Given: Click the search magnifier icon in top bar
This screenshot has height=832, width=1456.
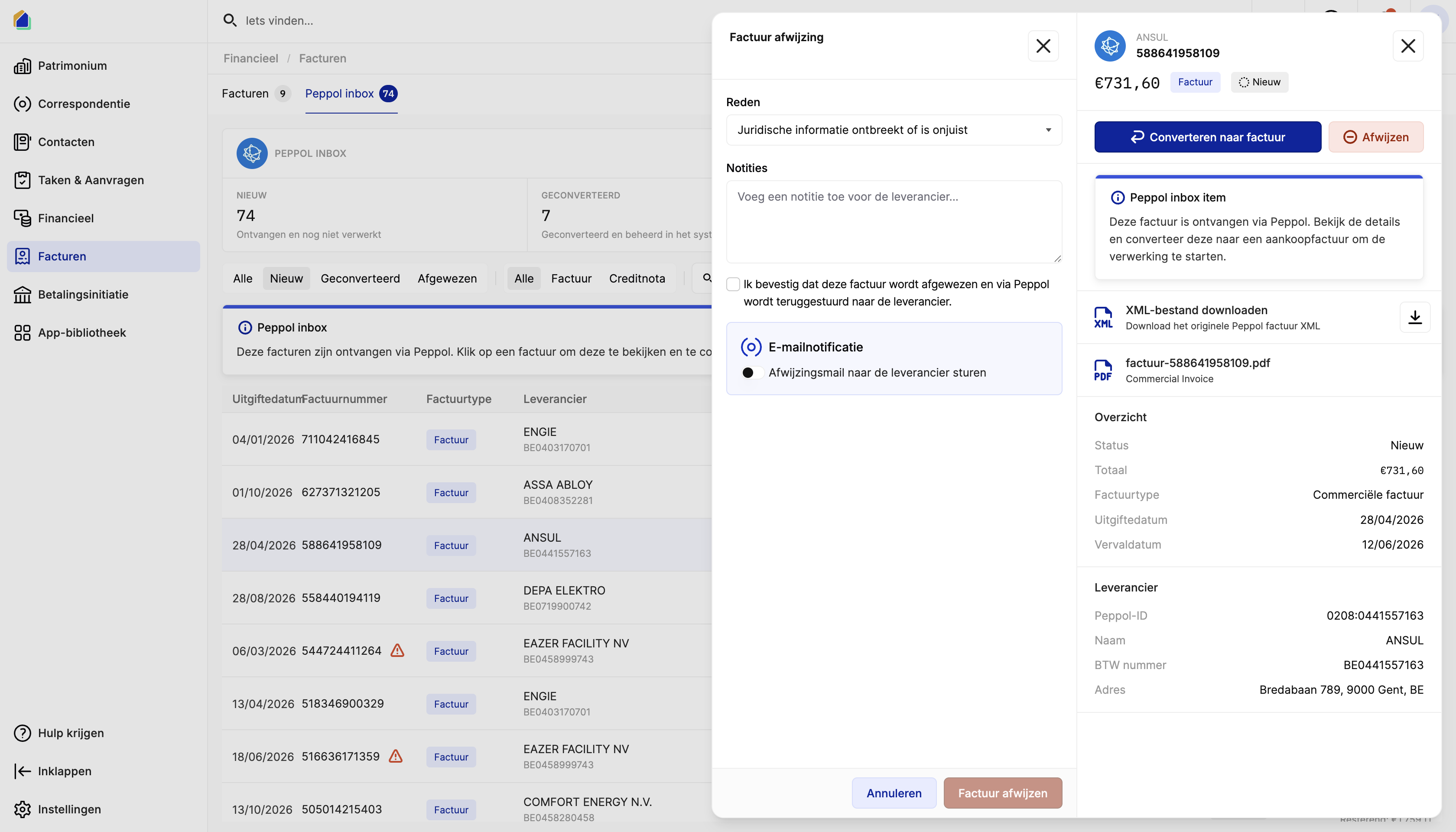Looking at the screenshot, I should point(230,20).
